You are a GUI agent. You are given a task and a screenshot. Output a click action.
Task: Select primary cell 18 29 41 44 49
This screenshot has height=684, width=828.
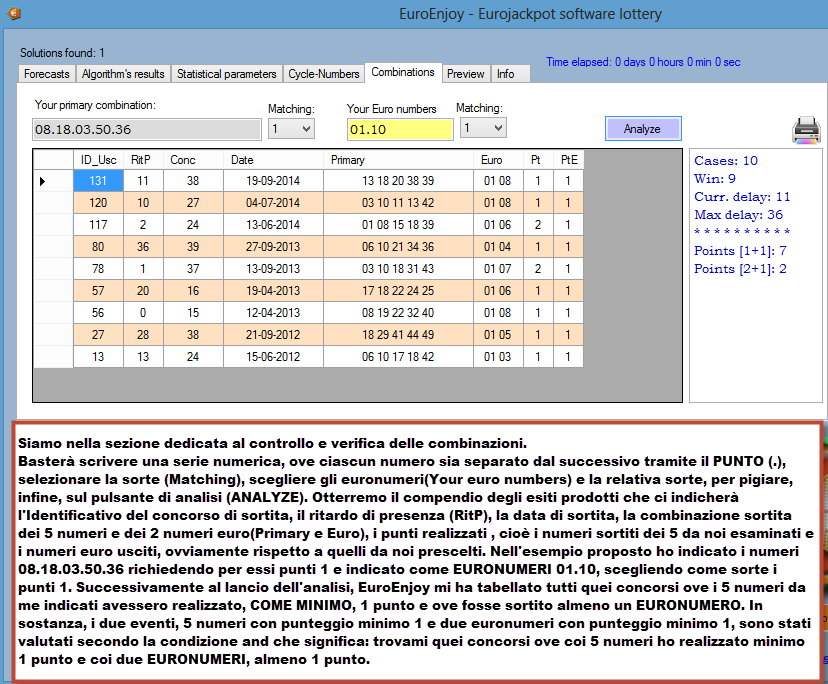tap(398, 335)
